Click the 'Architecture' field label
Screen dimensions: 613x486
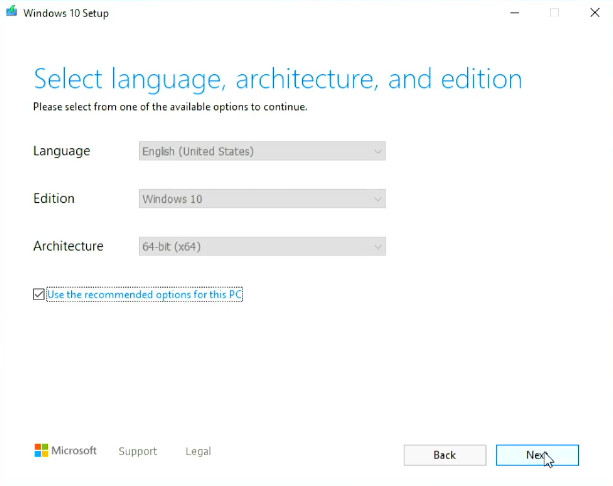[x=68, y=246]
